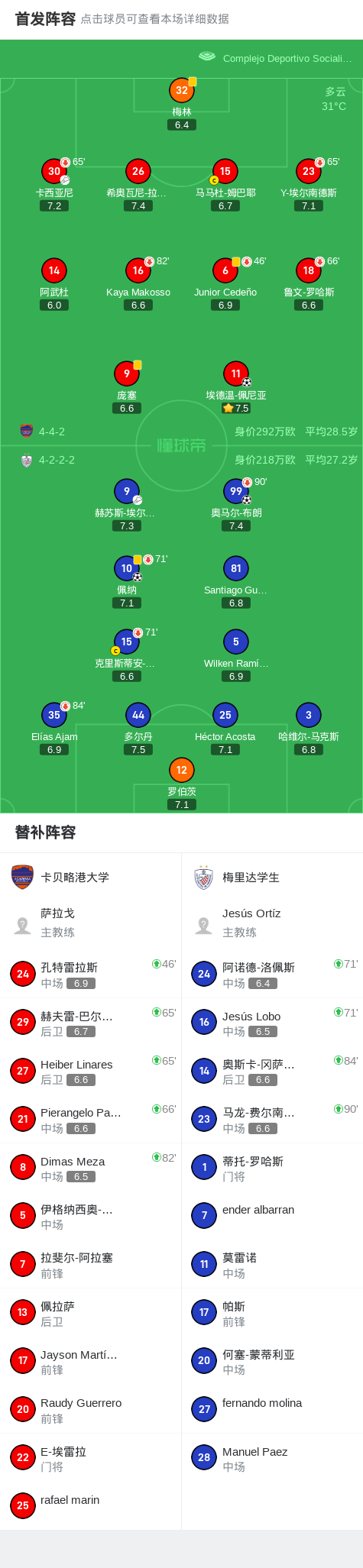Viewport: 363px width, 1568px height.
Task: View substitute 孔特雷拉斯 number 24
Action: [91, 974]
